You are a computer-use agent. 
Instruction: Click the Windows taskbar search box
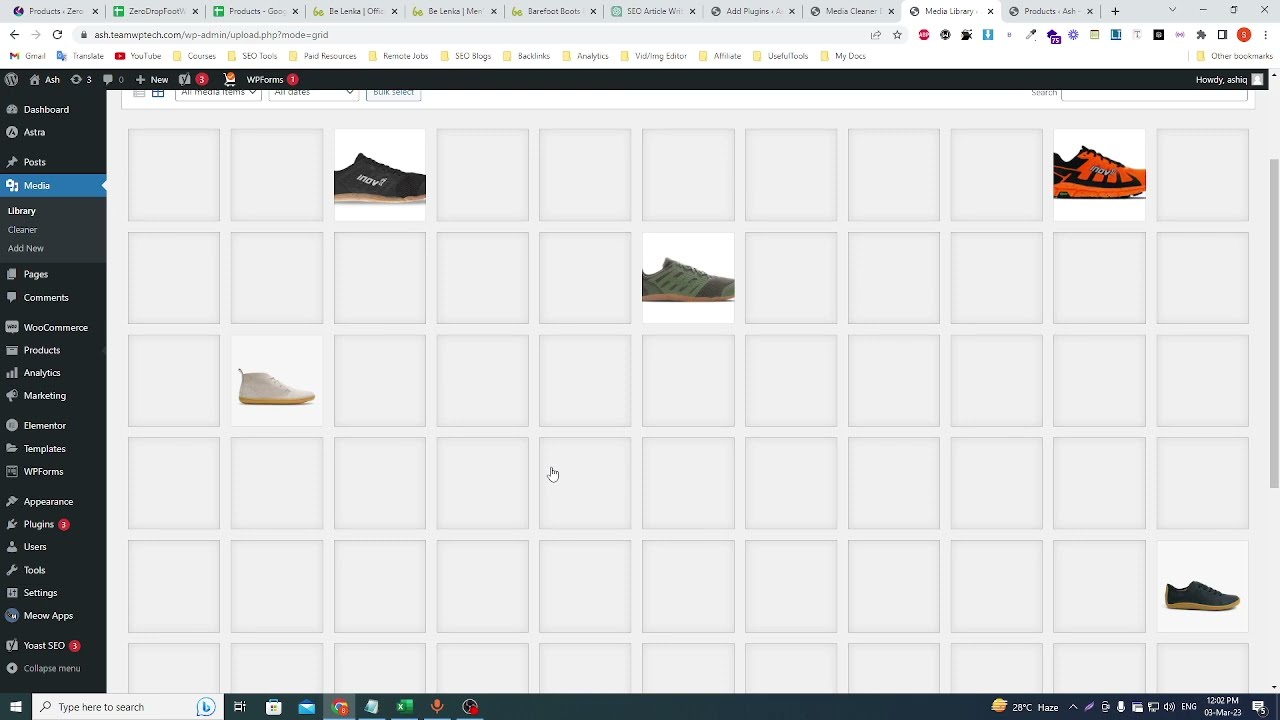(x=125, y=707)
